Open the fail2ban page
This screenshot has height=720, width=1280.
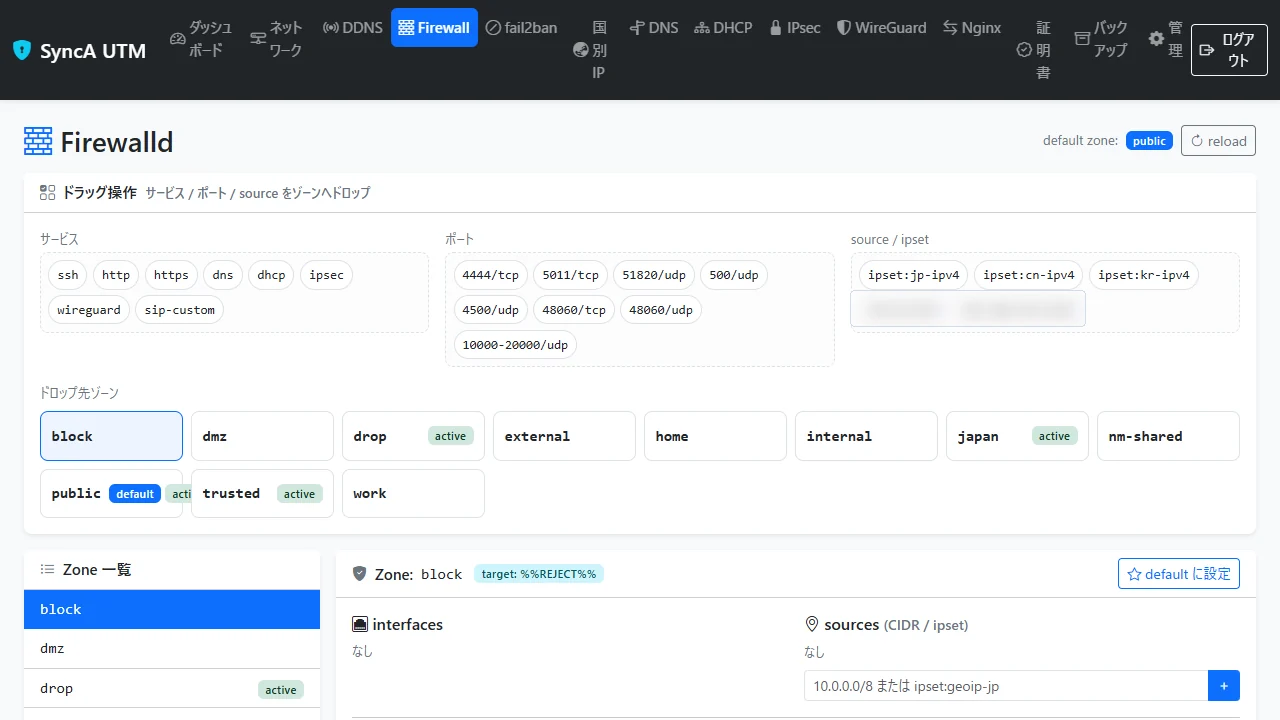click(x=521, y=28)
